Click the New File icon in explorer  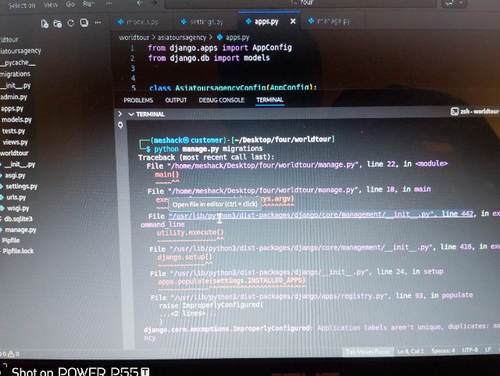(x=44, y=23)
